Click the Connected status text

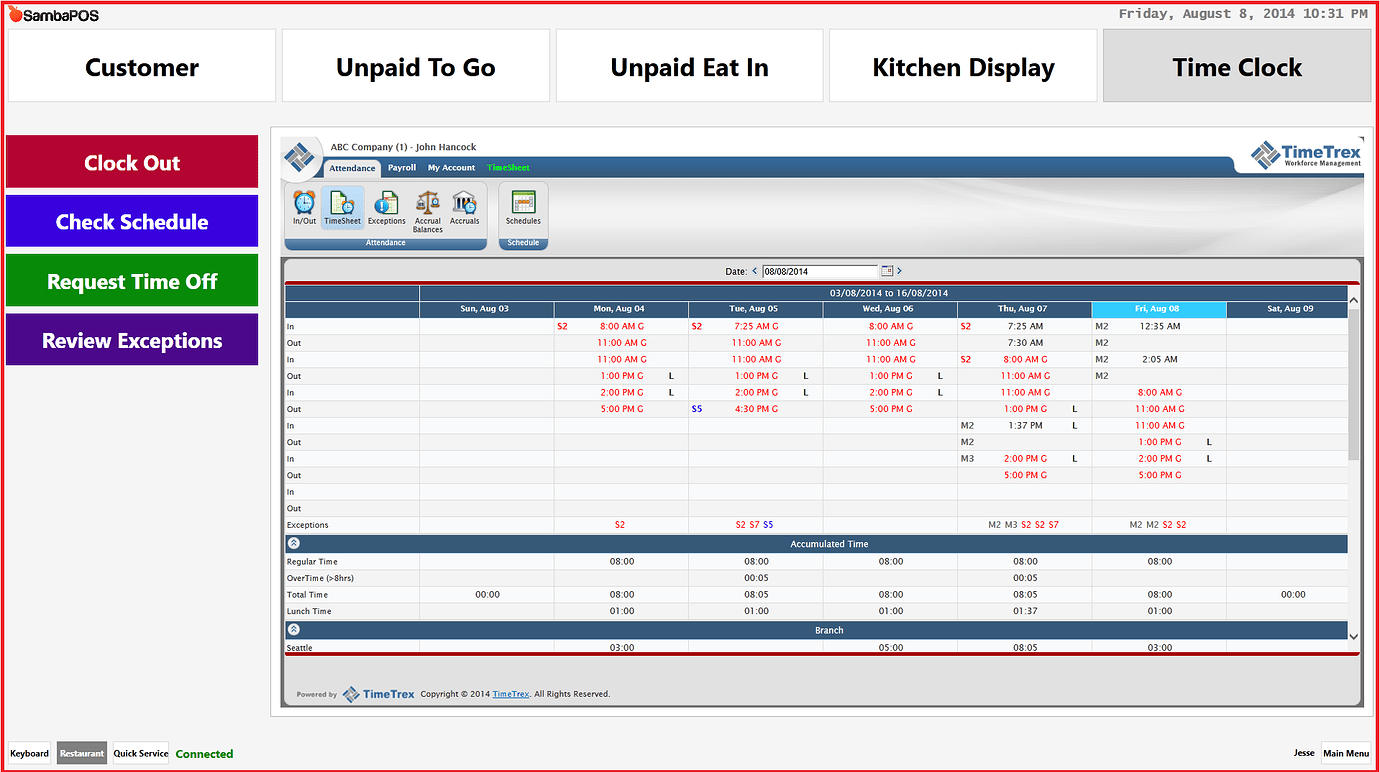tap(204, 754)
